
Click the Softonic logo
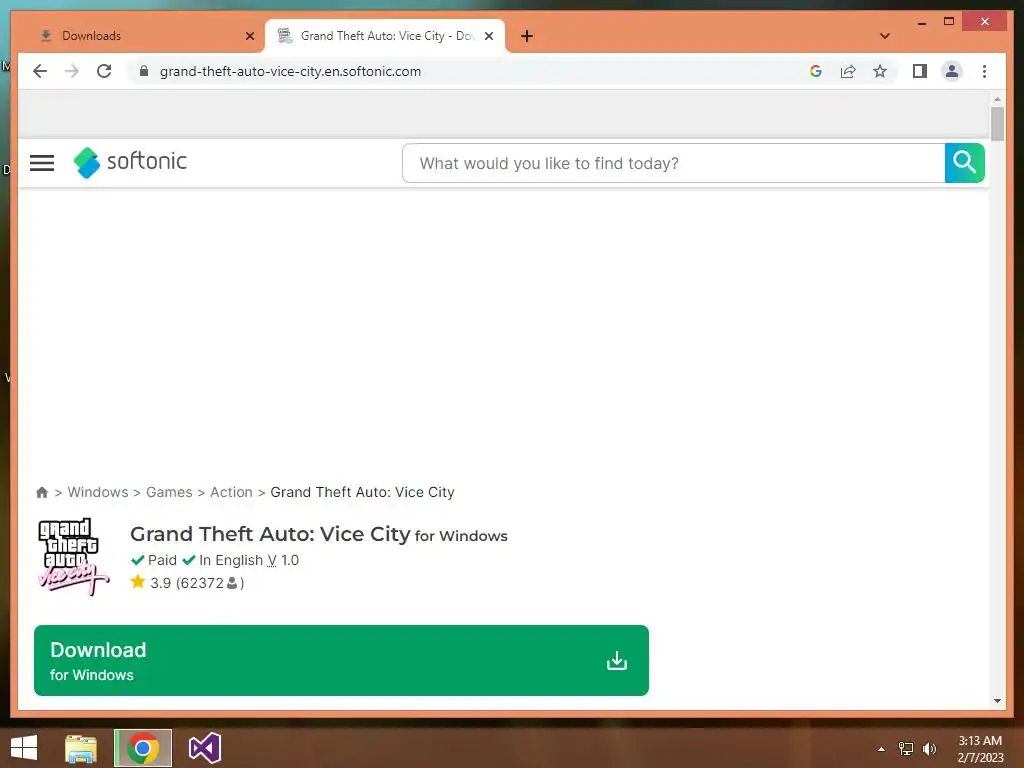point(130,162)
